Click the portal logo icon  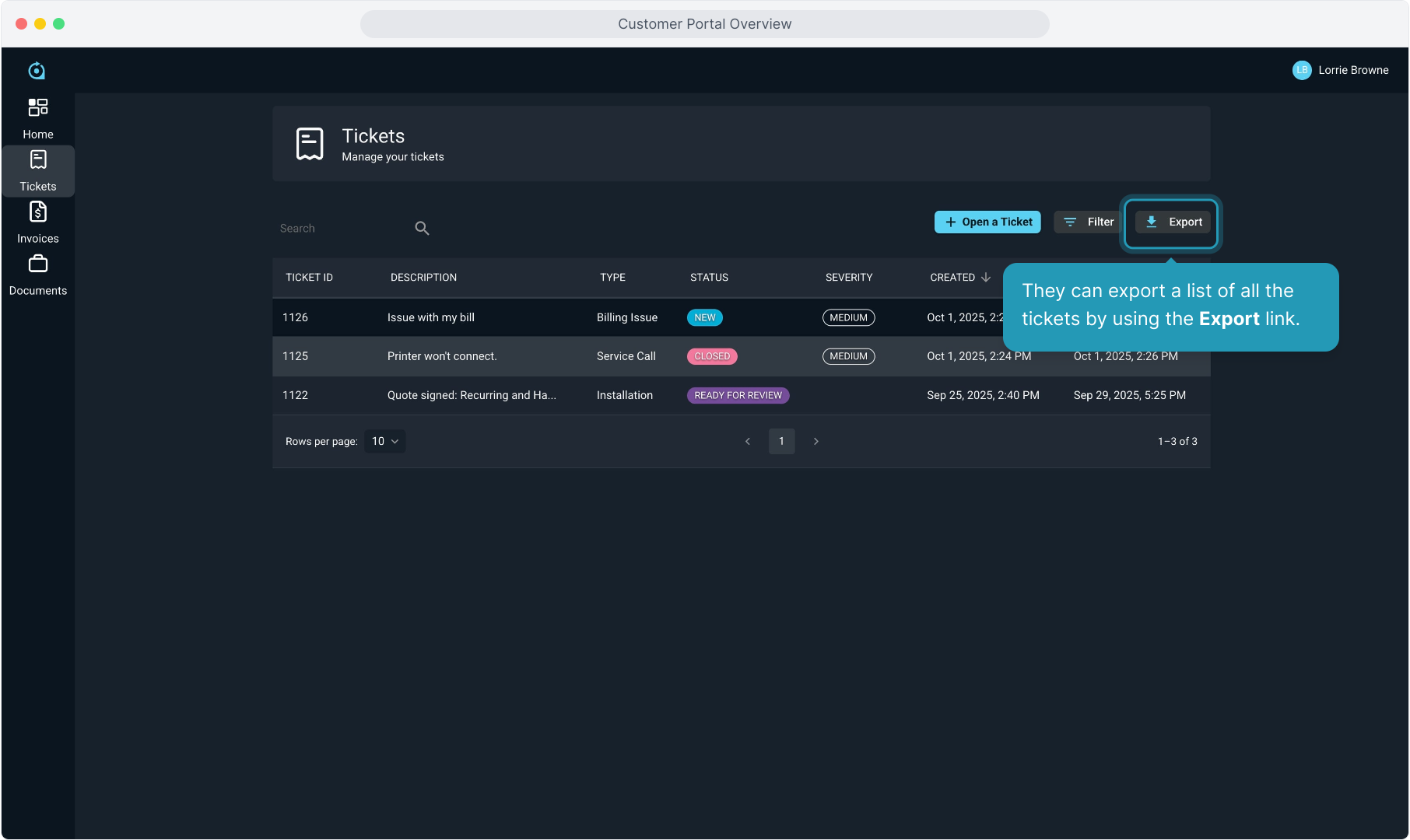(x=37, y=71)
